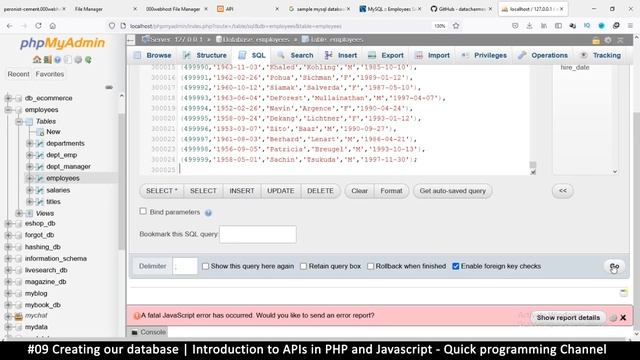Screen dimensions: 640x360
Task: Click the << columns toggle button
Action: click(x=562, y=191)
